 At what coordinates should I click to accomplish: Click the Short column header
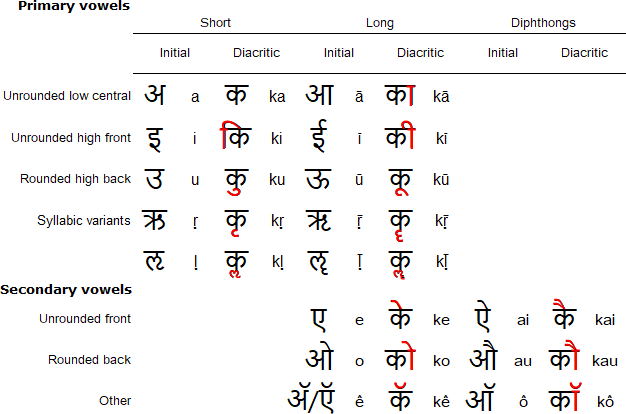click(215, 23)
